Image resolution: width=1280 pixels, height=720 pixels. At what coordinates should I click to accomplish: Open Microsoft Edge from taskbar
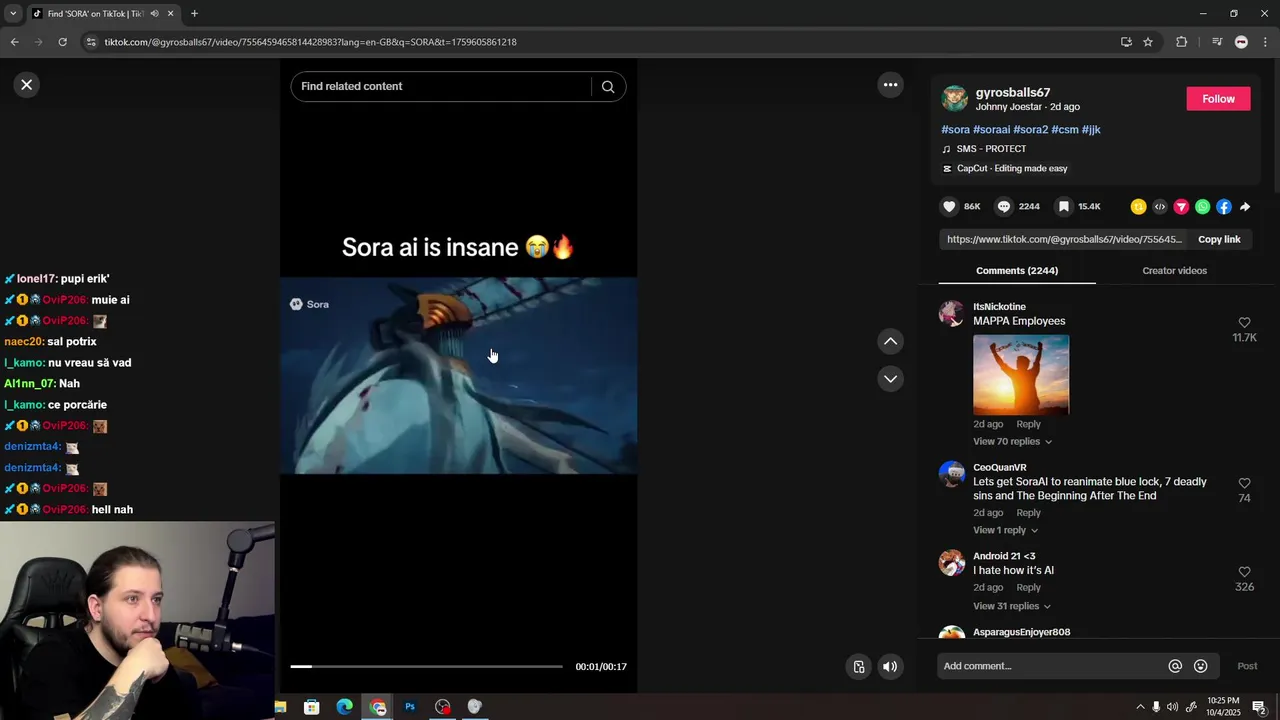tap(344, 707)
